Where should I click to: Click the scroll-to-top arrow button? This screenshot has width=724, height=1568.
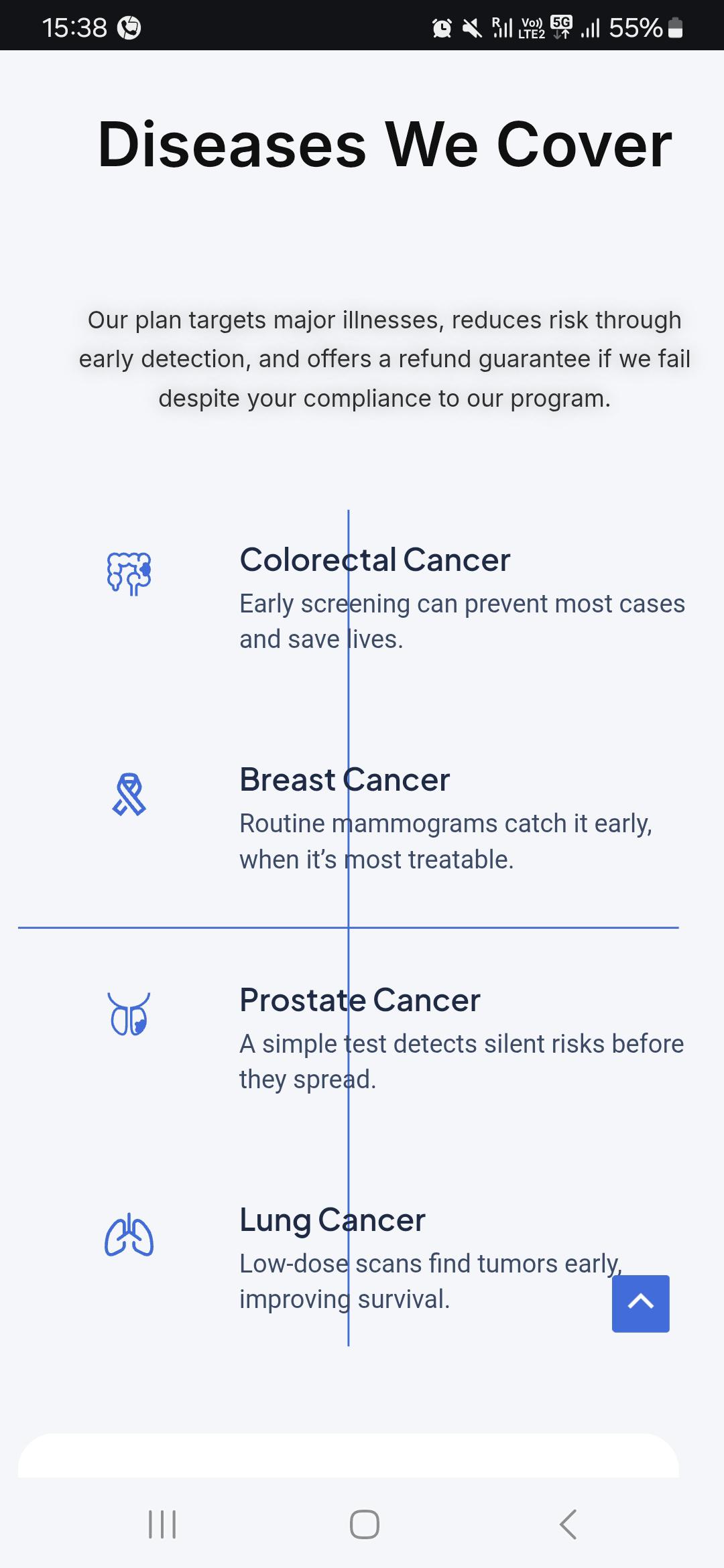click(640, 1303)
